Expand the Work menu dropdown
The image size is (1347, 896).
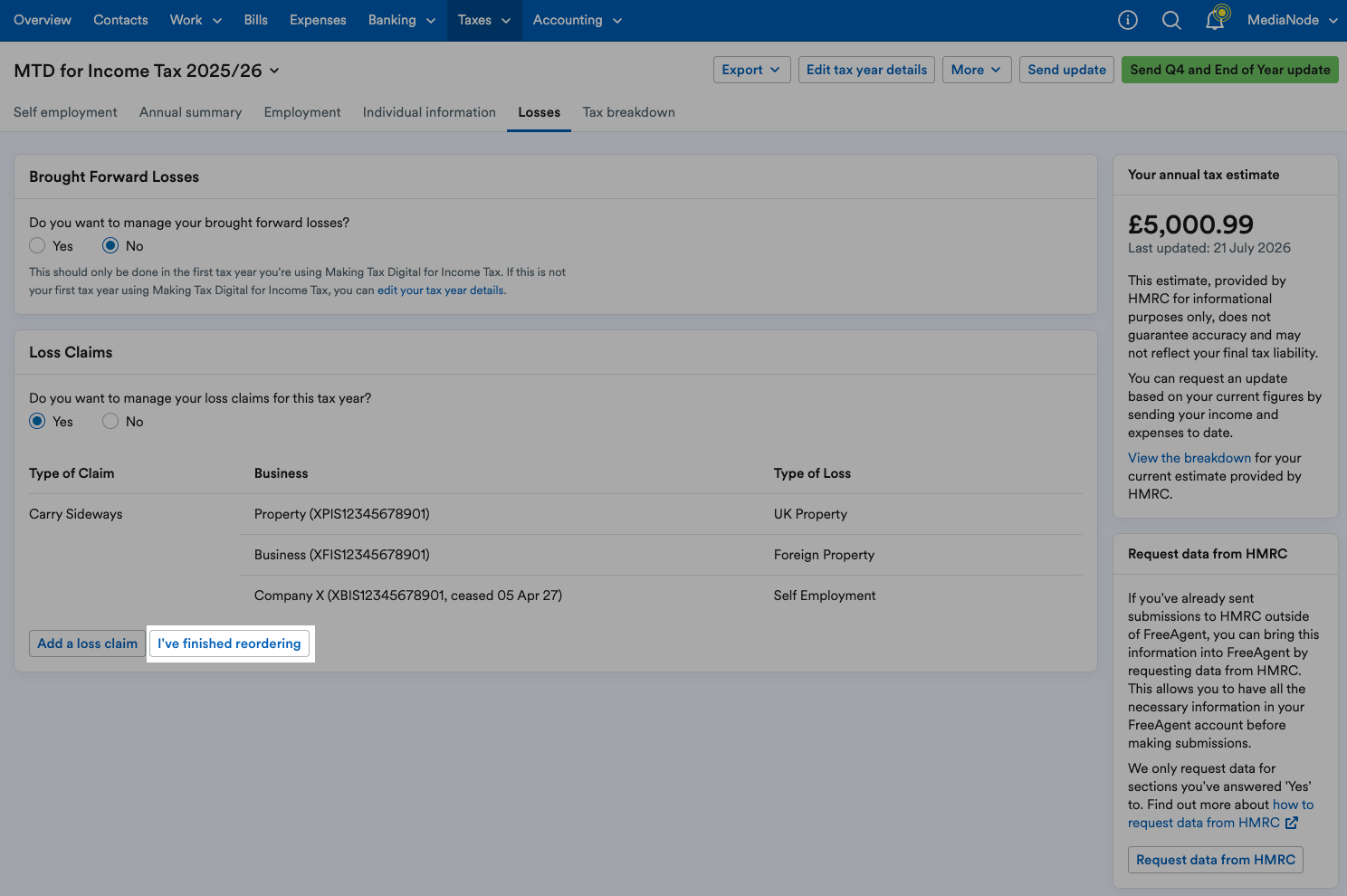pyautogui.click(x=196, y=20)
